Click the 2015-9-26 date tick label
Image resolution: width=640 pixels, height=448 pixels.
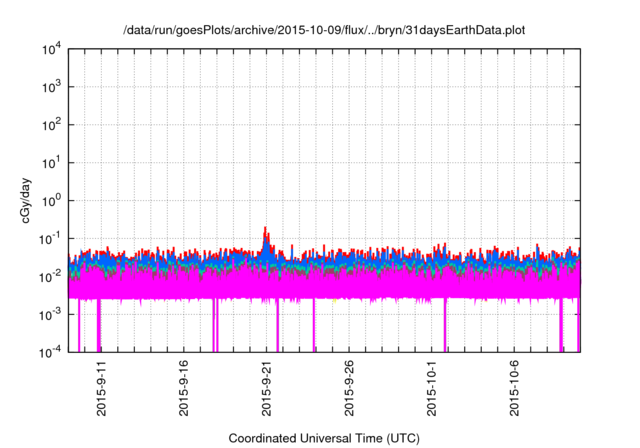tap(349, 388)
